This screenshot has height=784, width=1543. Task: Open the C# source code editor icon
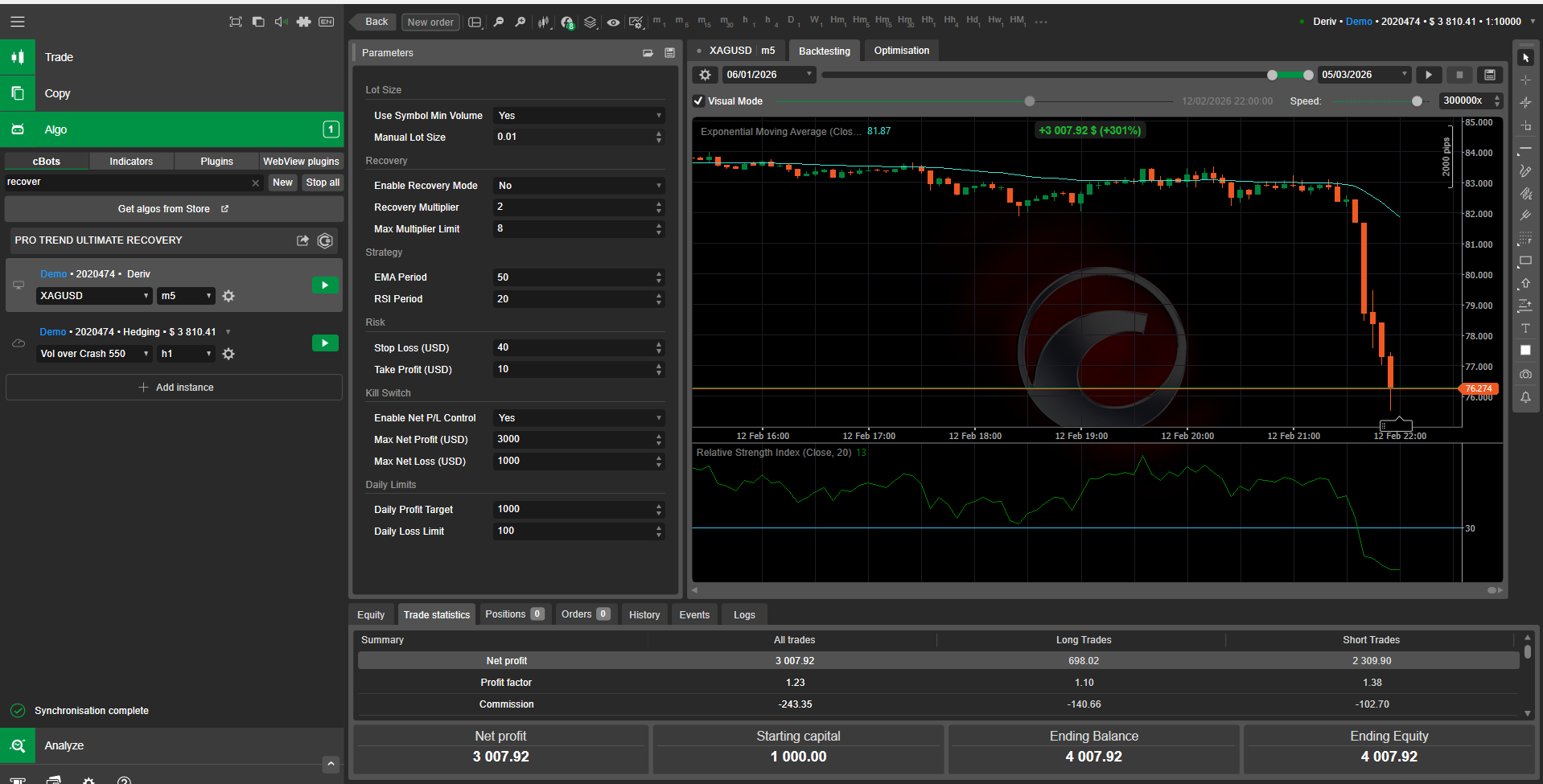point(325,240)
